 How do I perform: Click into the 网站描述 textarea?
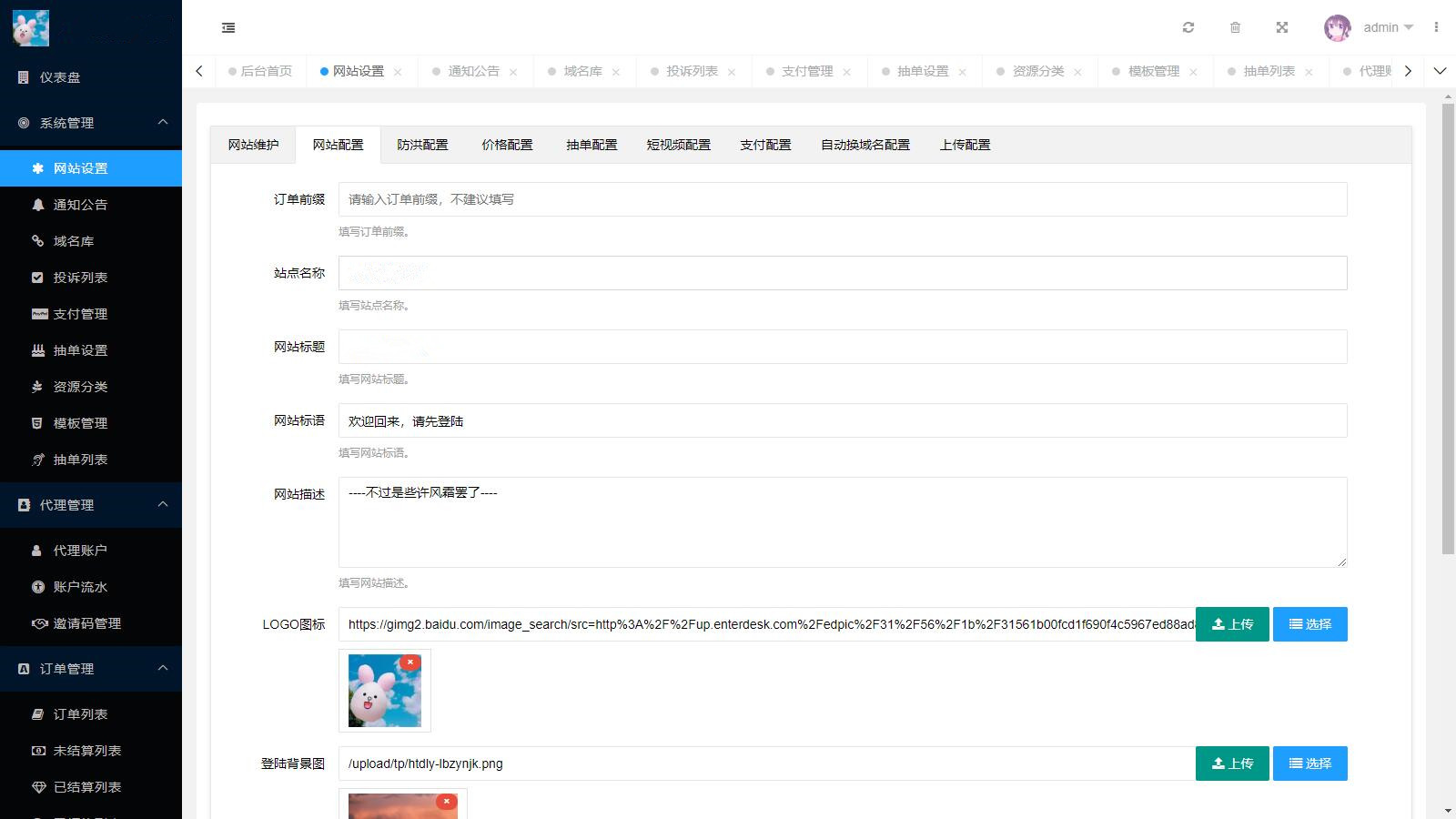[843, 522]
